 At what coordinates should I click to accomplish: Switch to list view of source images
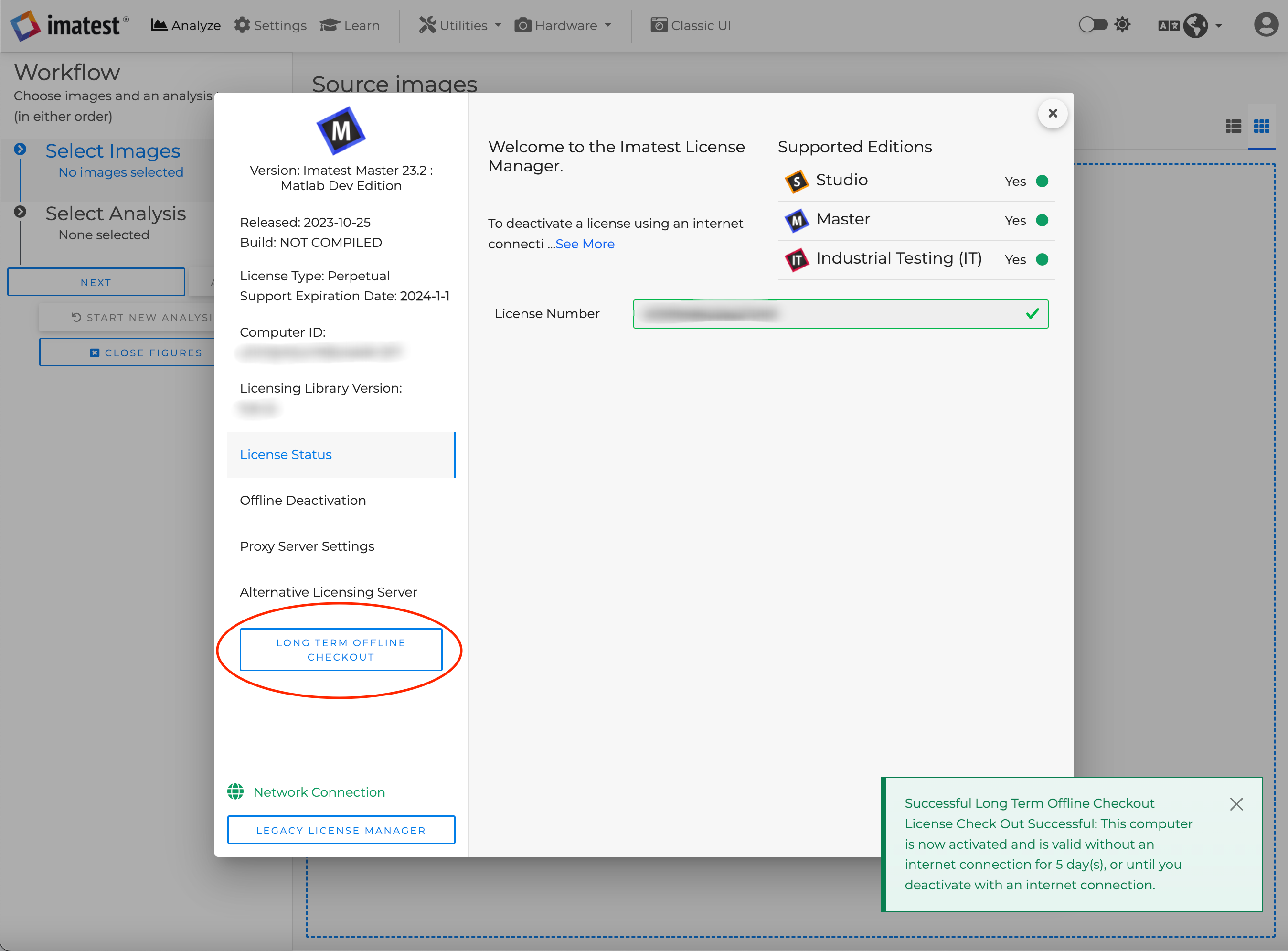pos(1234,126)
